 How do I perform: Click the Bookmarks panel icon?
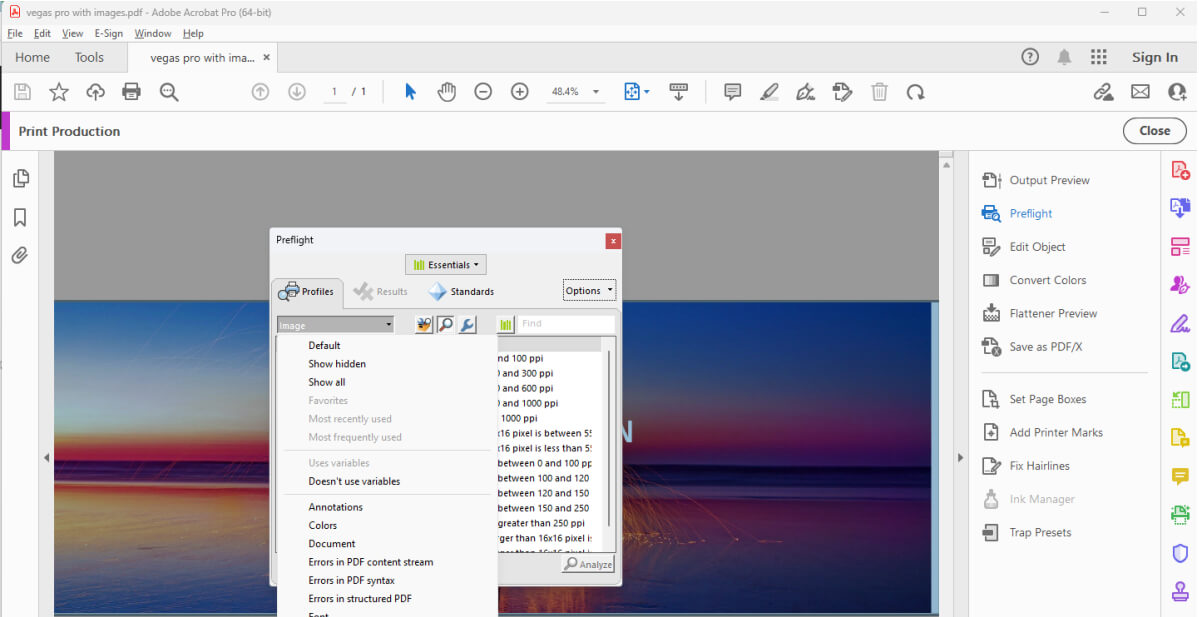click(x=20, y=218)
